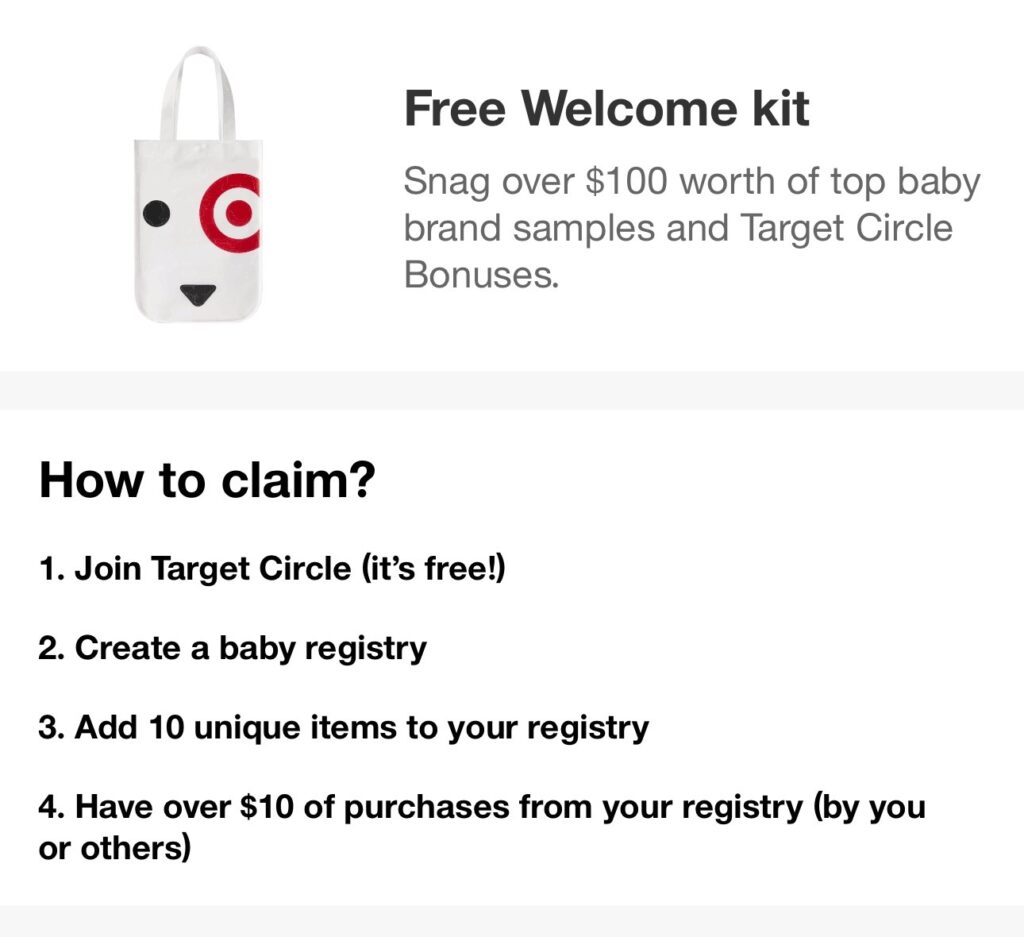Click the word registry in step 3
The width and height of the screenshot is (1024, 937).
588,729
